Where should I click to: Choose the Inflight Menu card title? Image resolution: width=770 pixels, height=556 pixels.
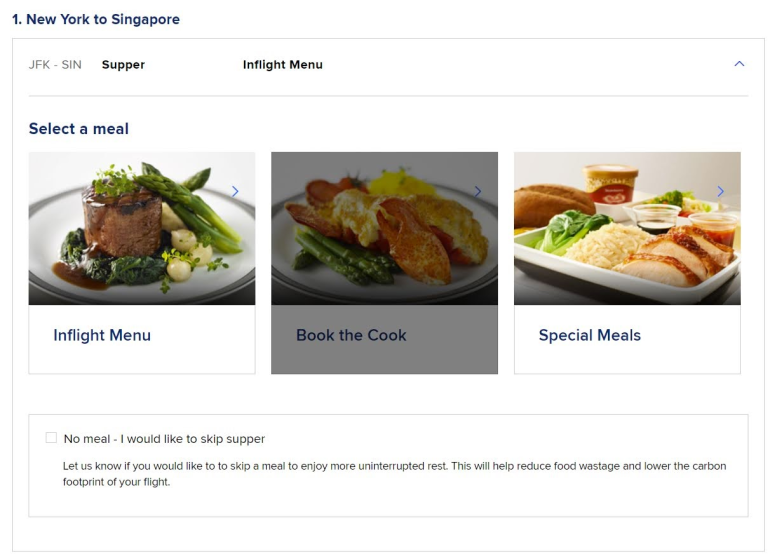(x=102, y=335)
